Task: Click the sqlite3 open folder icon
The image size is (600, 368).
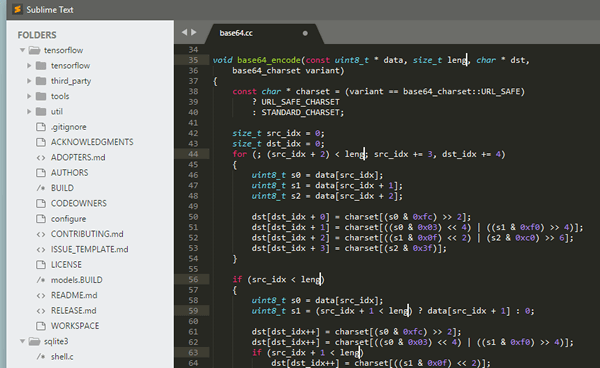Action: (34, 341)
